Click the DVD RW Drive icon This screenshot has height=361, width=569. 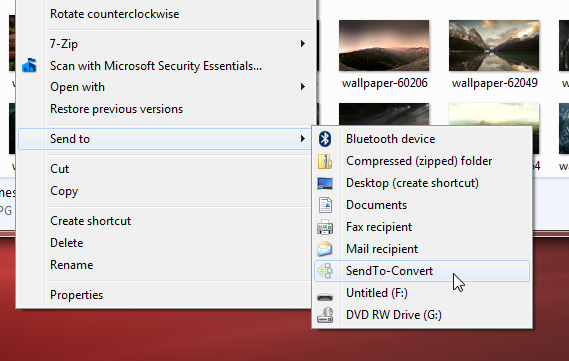[325, 315]
